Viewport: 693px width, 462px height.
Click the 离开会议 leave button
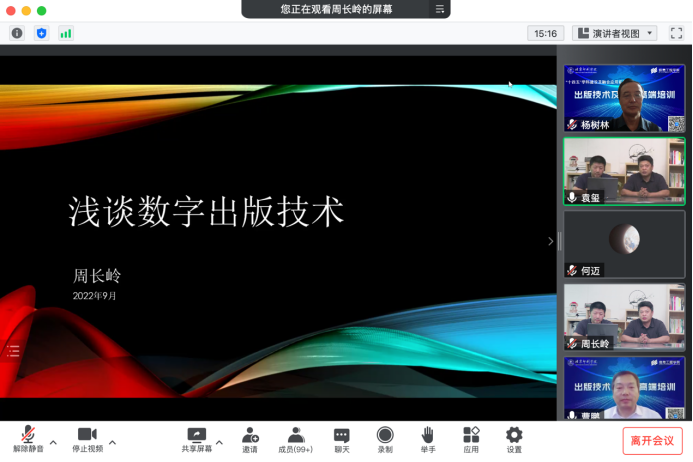click(x=652, y=440)
